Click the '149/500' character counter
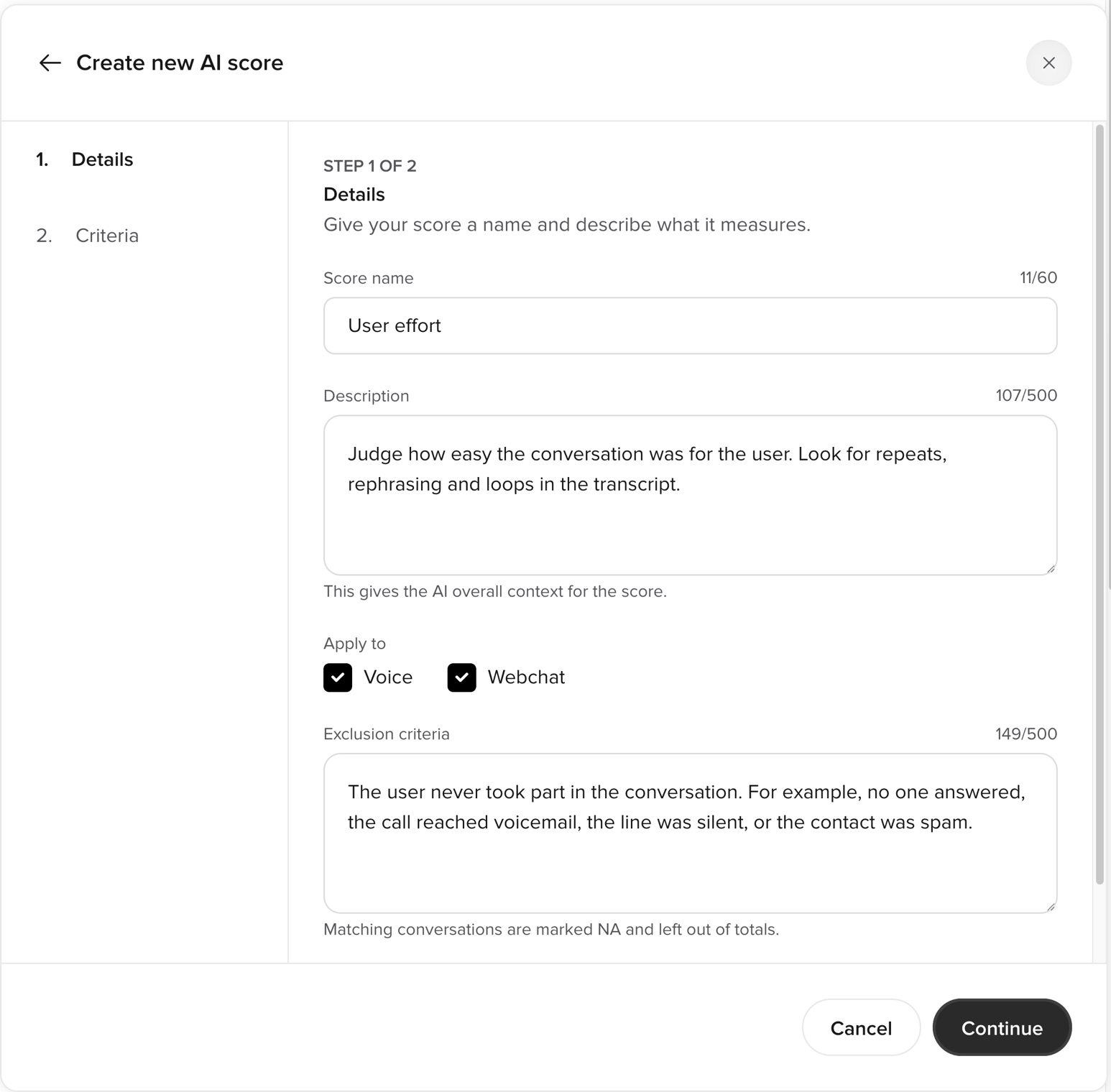Viewport: 1111px width, 1092px height. [x=1026, y=734]
